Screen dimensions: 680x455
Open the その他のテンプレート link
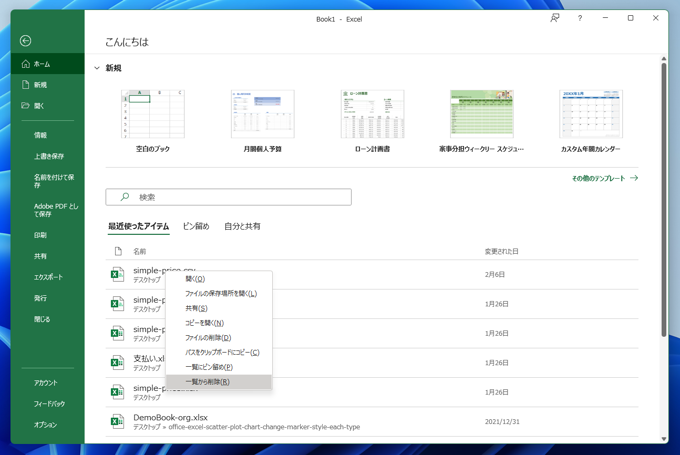598,178
